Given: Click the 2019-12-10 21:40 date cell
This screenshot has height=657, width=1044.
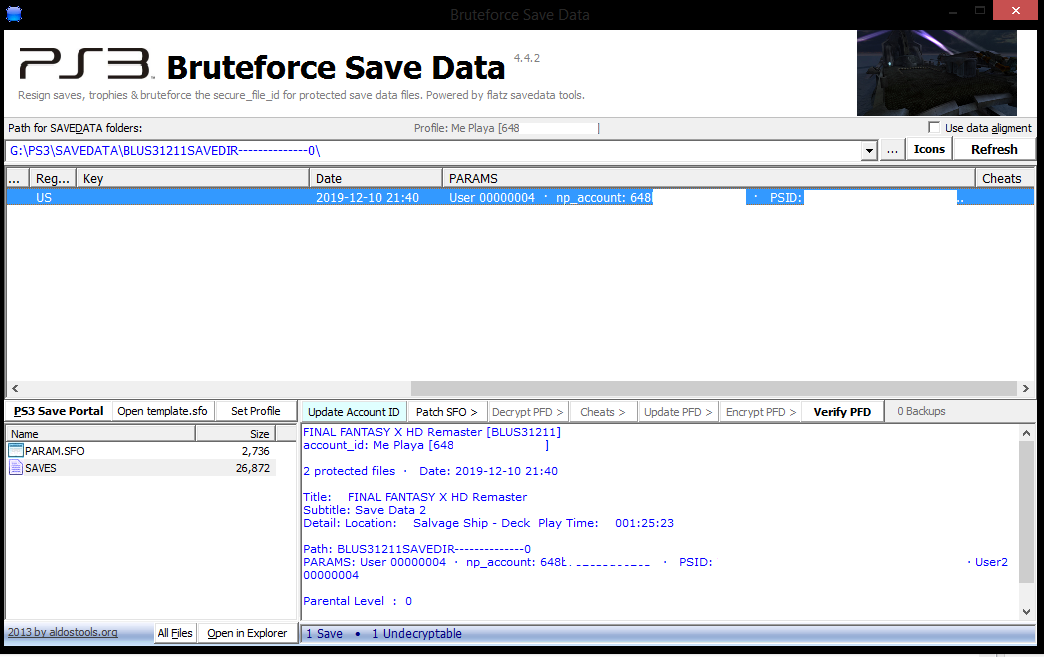Looking at the screenshot, I should [368, 198].
